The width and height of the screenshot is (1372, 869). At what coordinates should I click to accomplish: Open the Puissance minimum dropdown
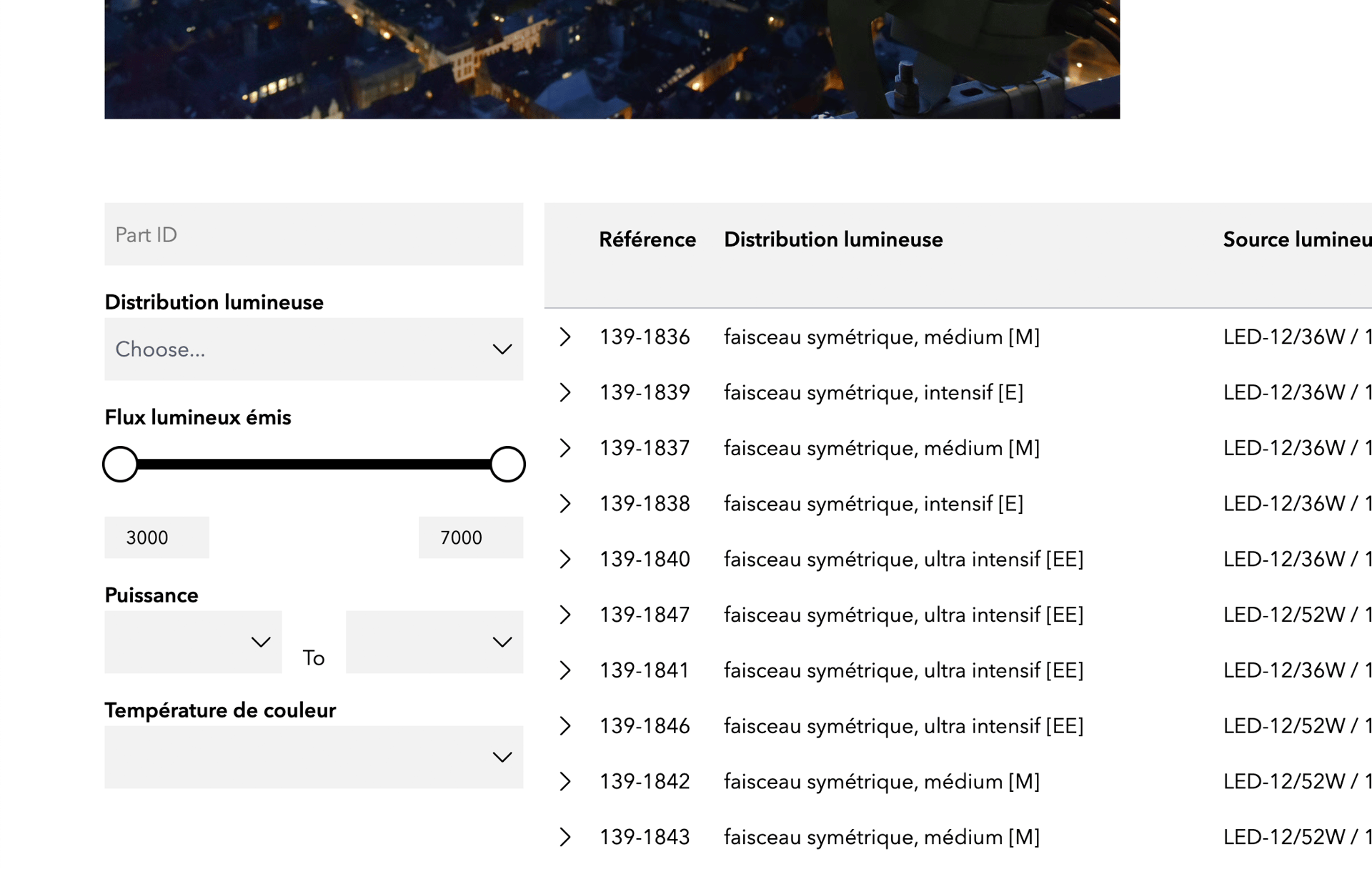(x=193, y=642)
